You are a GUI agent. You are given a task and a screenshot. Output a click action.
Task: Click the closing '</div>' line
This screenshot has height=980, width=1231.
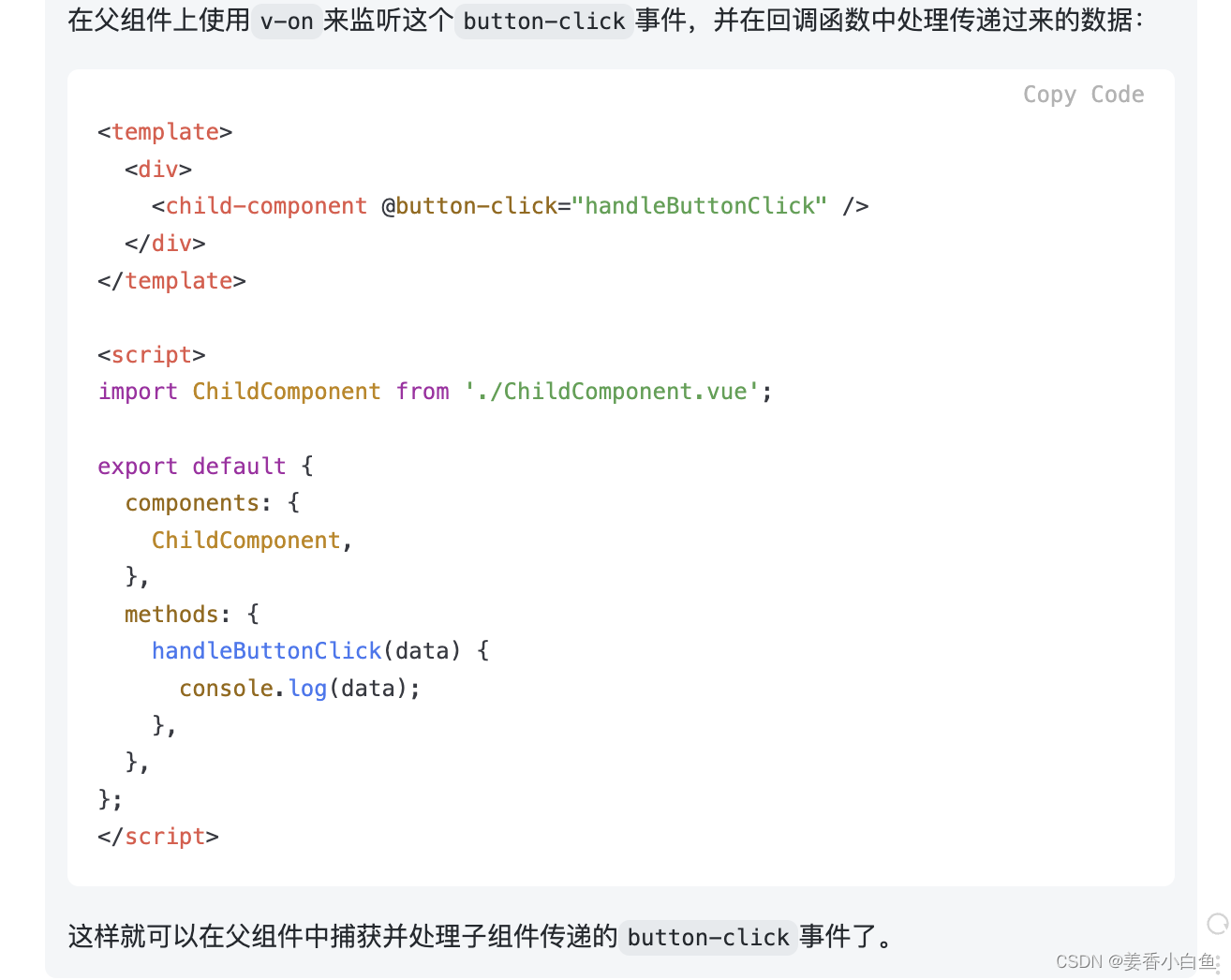(x=165, y=244)
